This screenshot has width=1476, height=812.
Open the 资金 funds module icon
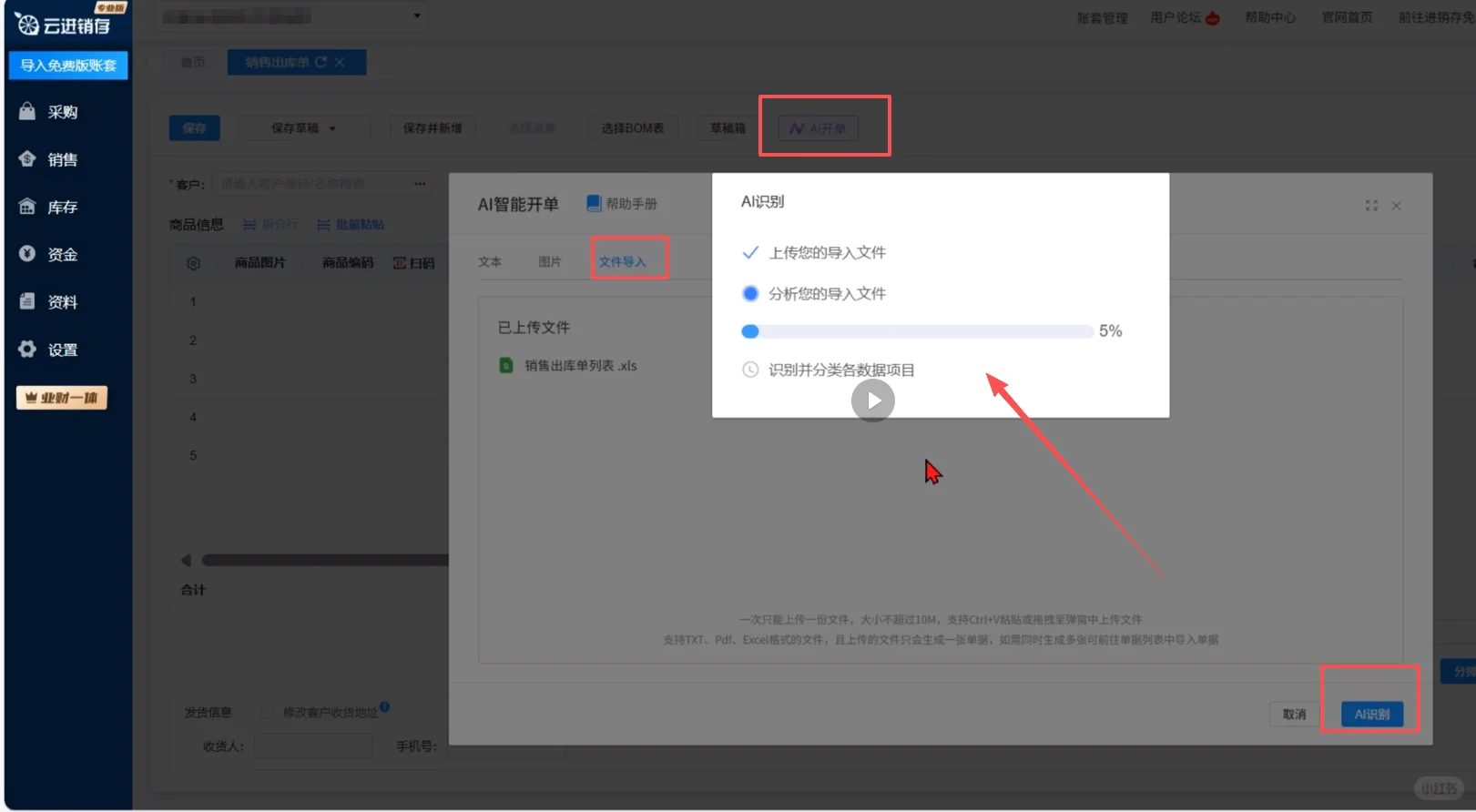point(27,254)
